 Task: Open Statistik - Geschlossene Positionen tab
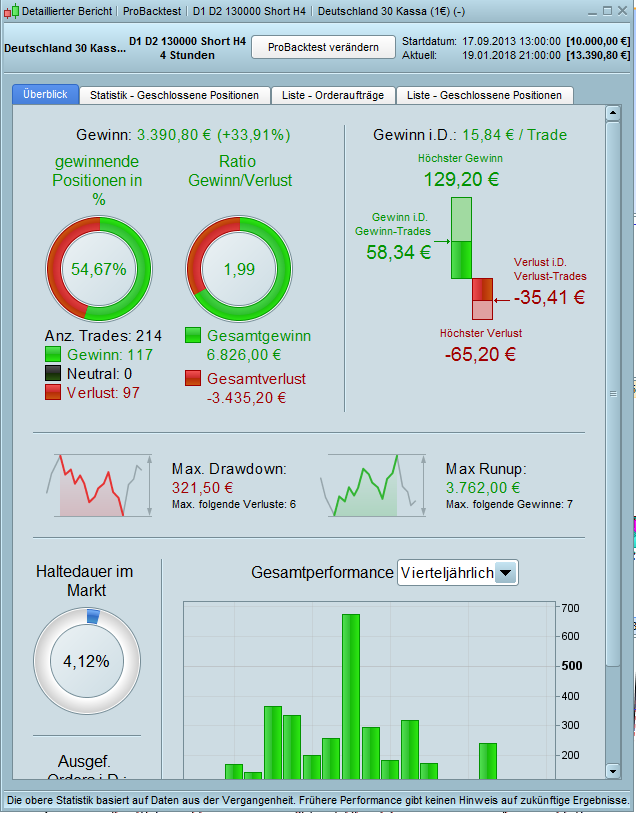click(x=174, y=95)
